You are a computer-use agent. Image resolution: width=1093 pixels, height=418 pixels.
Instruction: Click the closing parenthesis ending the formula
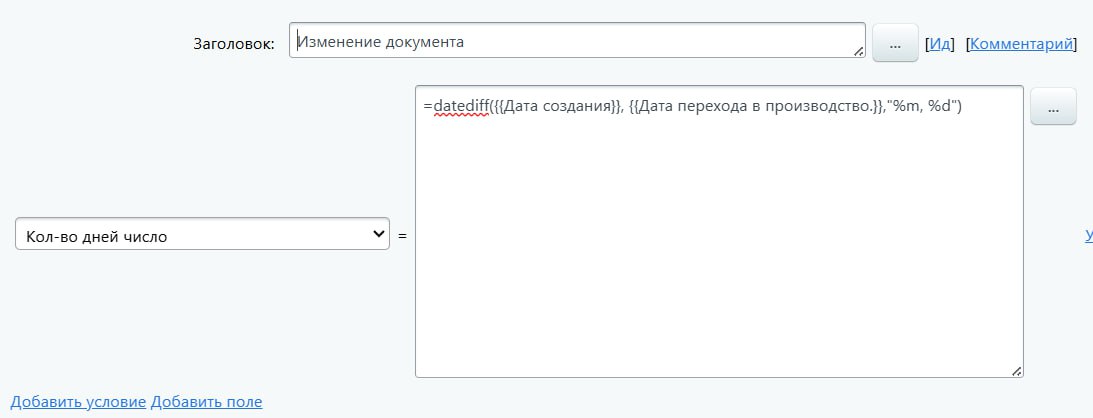tap(958, 107)
